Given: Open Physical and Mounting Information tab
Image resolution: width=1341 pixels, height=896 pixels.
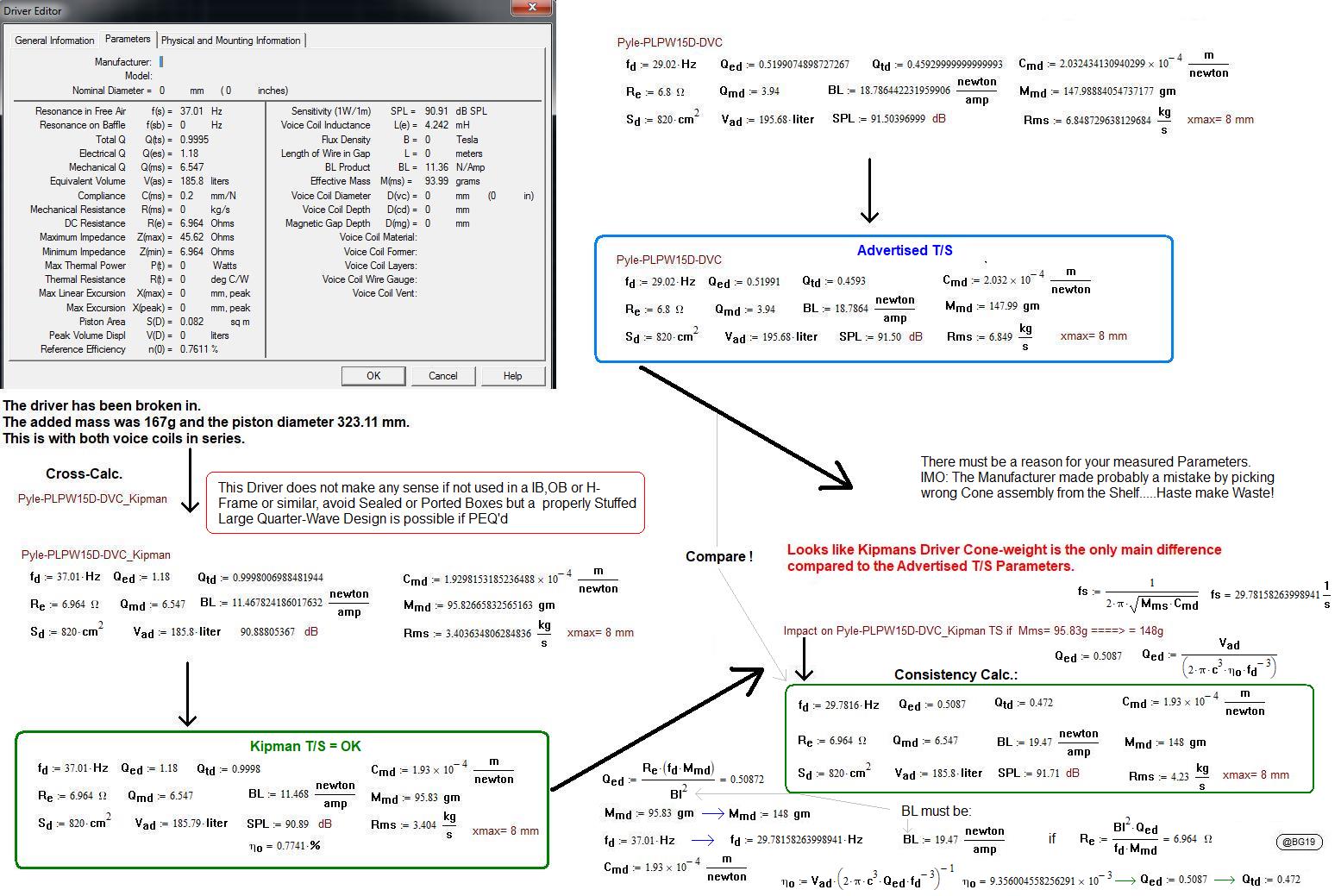Looking at the screenshot, I should point(231,41).
